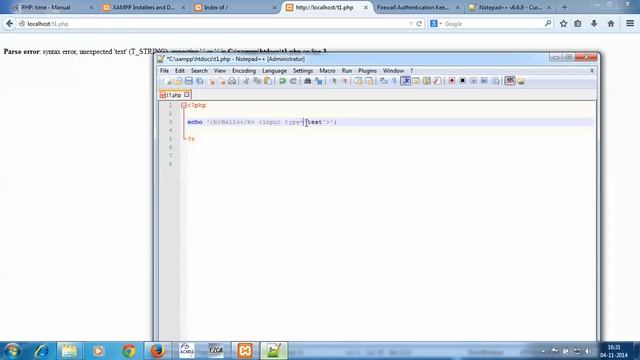Click the User Defined Language icon
This screenshot has width=640, height=360.
tap(416, 81)
